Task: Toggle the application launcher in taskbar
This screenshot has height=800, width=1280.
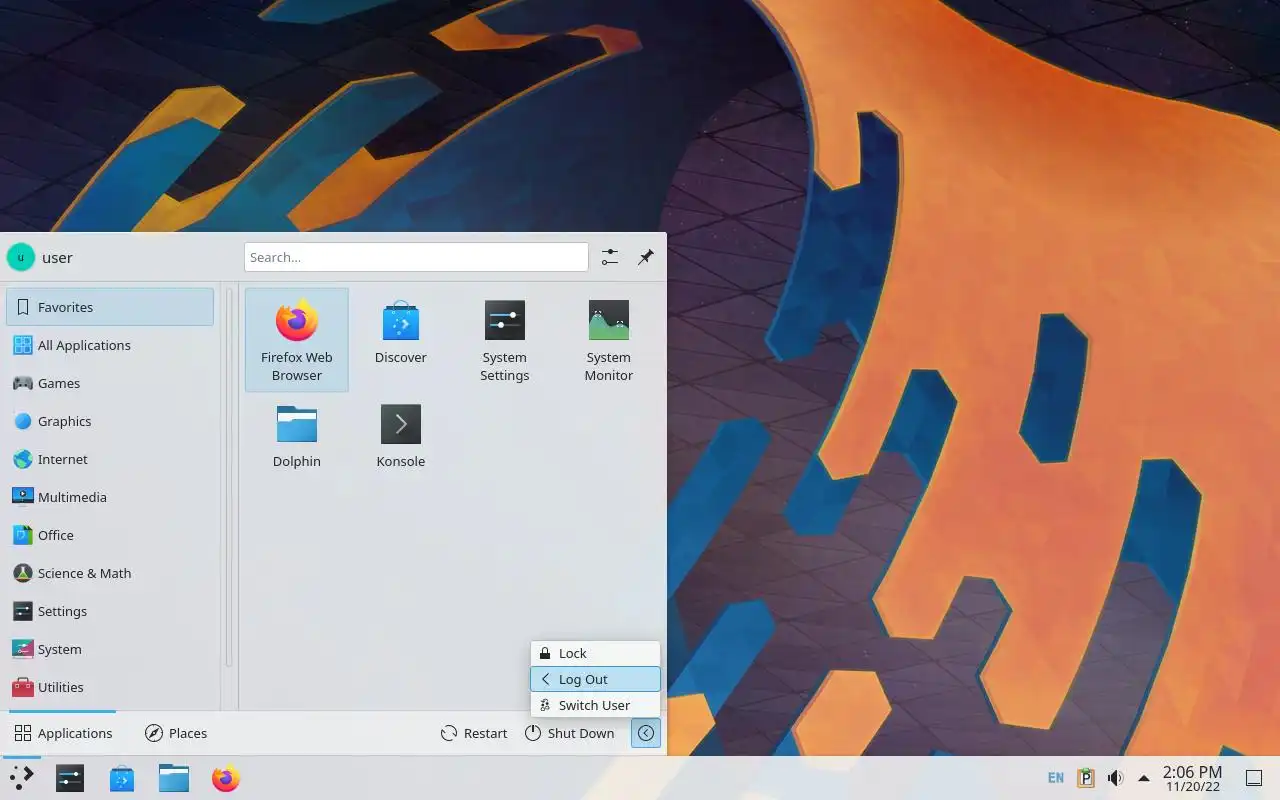Action: pyautogui.click(x=21, y=778)
